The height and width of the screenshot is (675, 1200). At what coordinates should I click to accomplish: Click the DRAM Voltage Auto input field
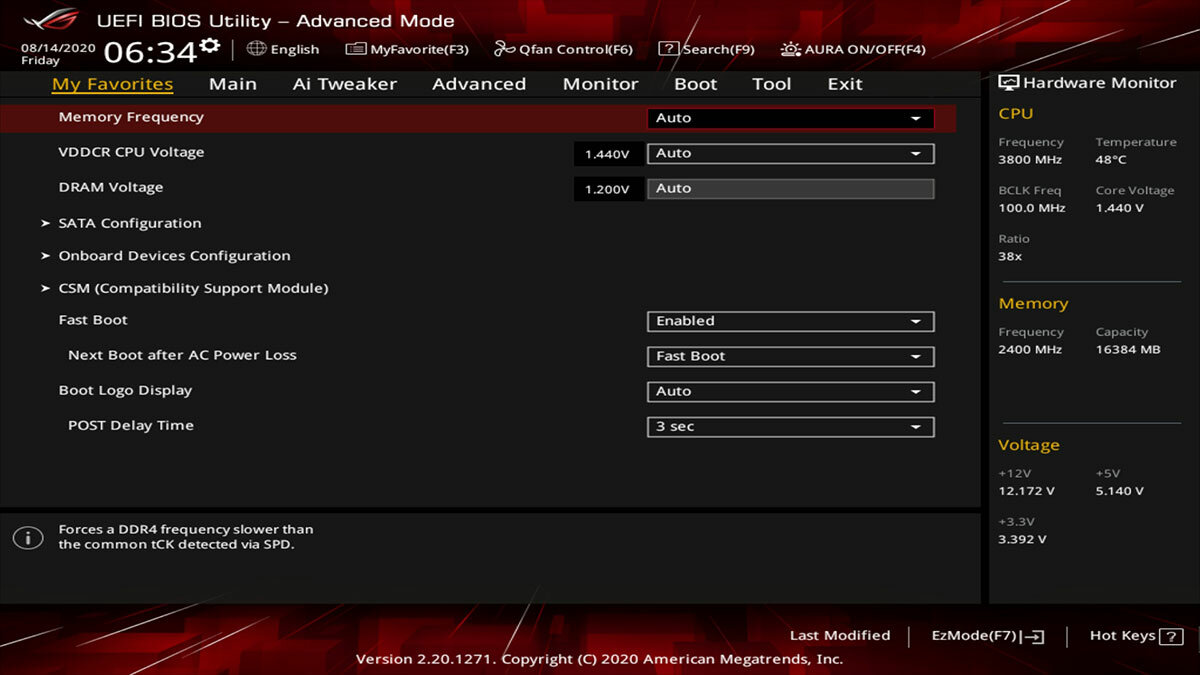[x=791, y=189]
